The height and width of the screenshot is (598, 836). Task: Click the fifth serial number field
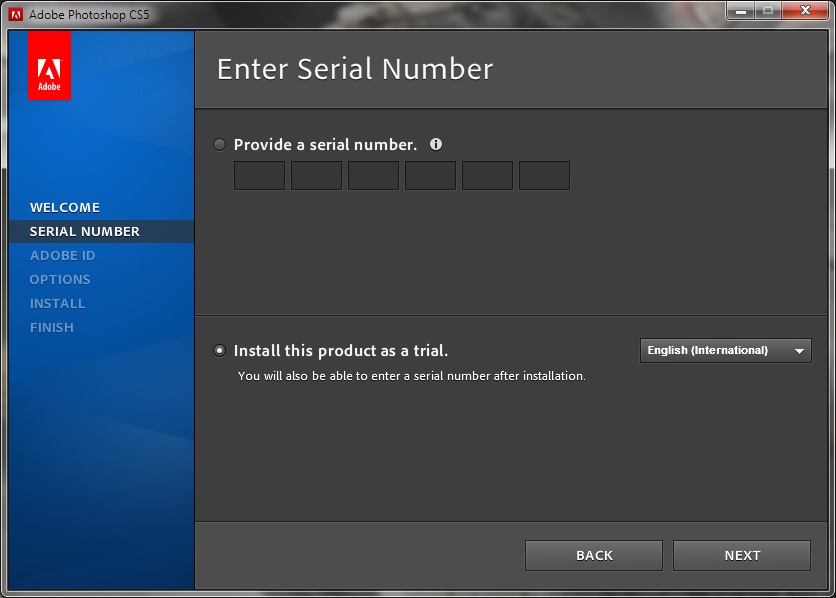pos(487,175)
